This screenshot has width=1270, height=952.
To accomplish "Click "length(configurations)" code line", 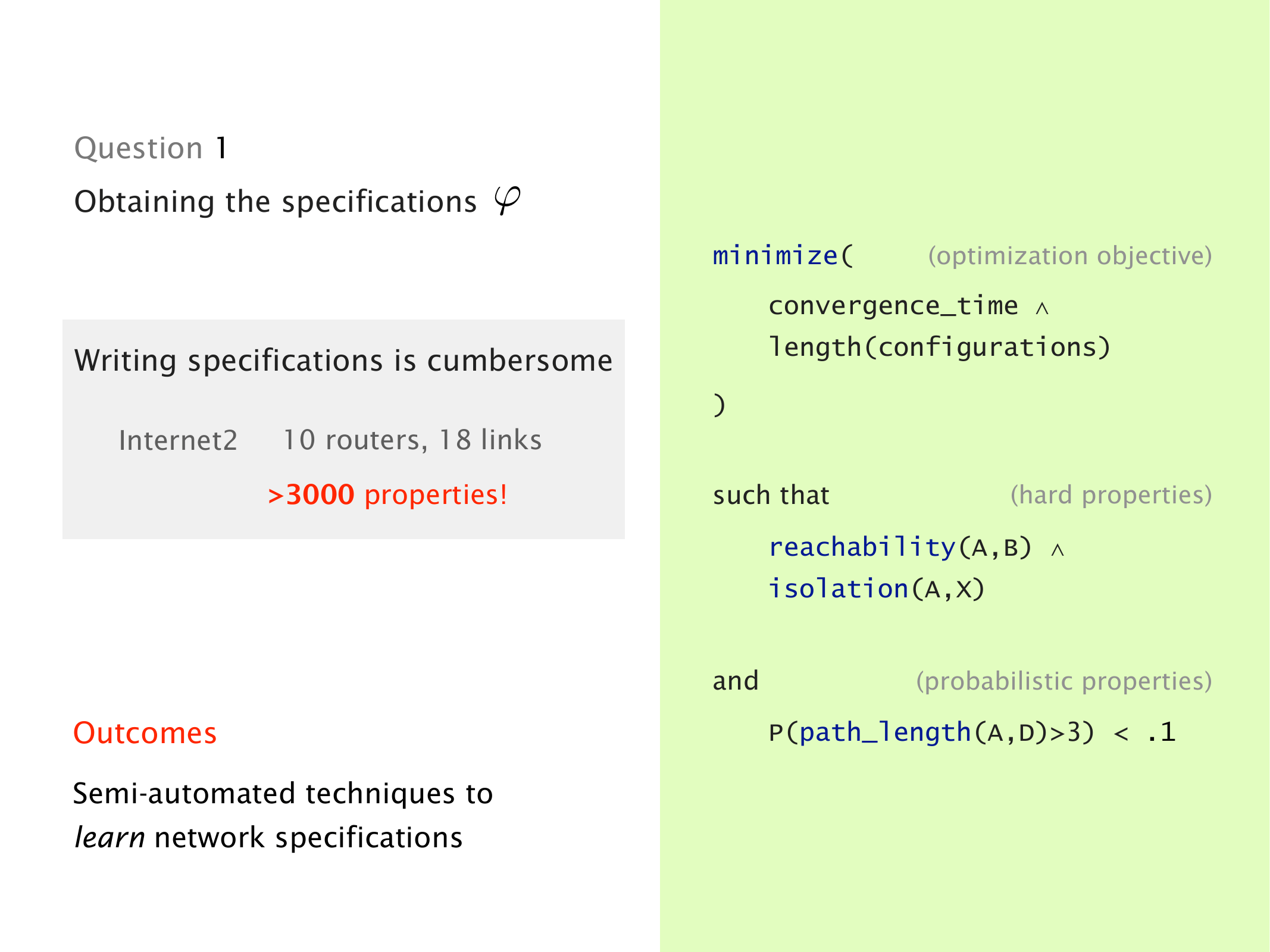I will click(939, 347).
